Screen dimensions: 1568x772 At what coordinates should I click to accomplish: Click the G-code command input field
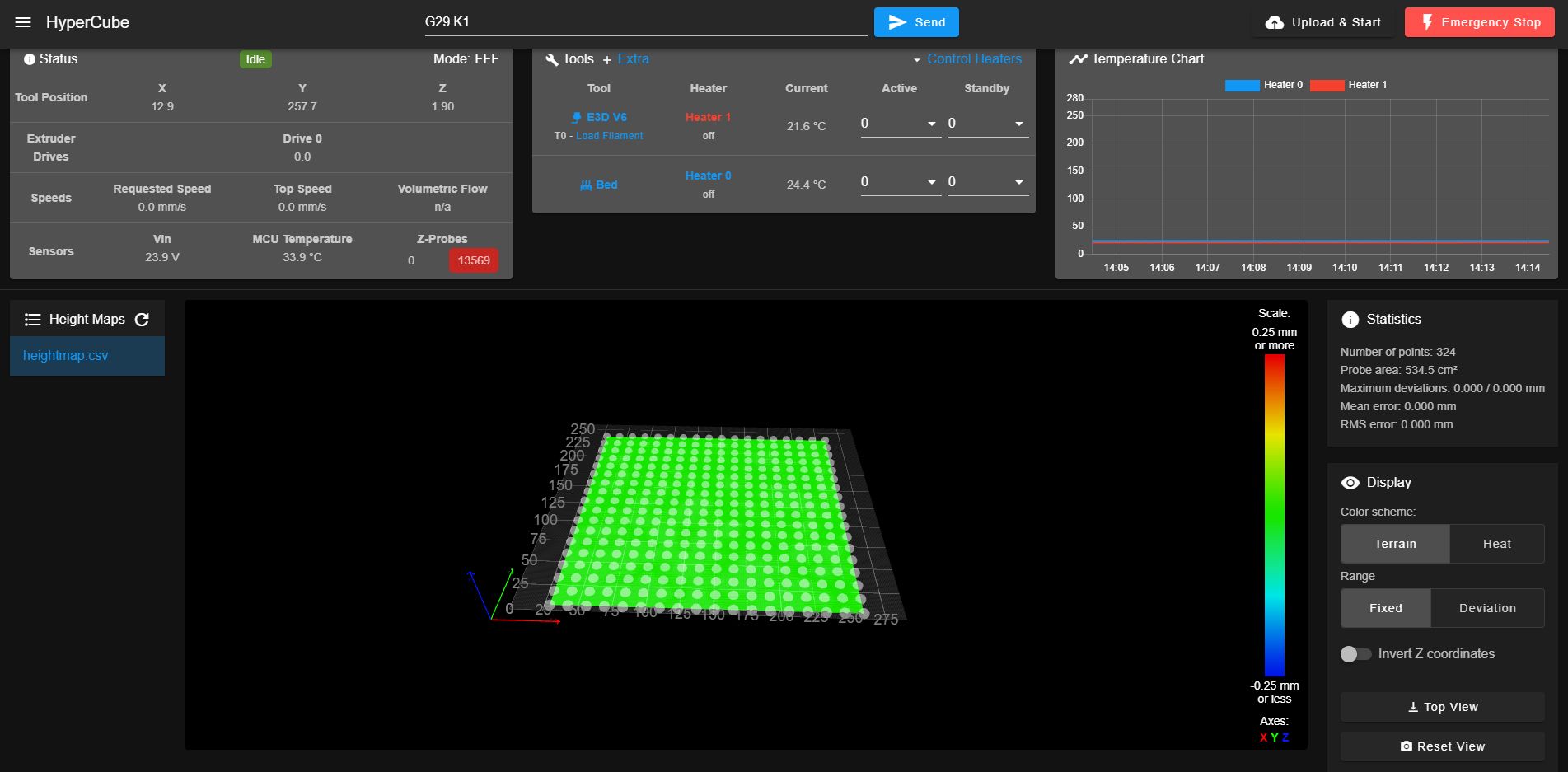pyautogui.click(x=646, y=22)
